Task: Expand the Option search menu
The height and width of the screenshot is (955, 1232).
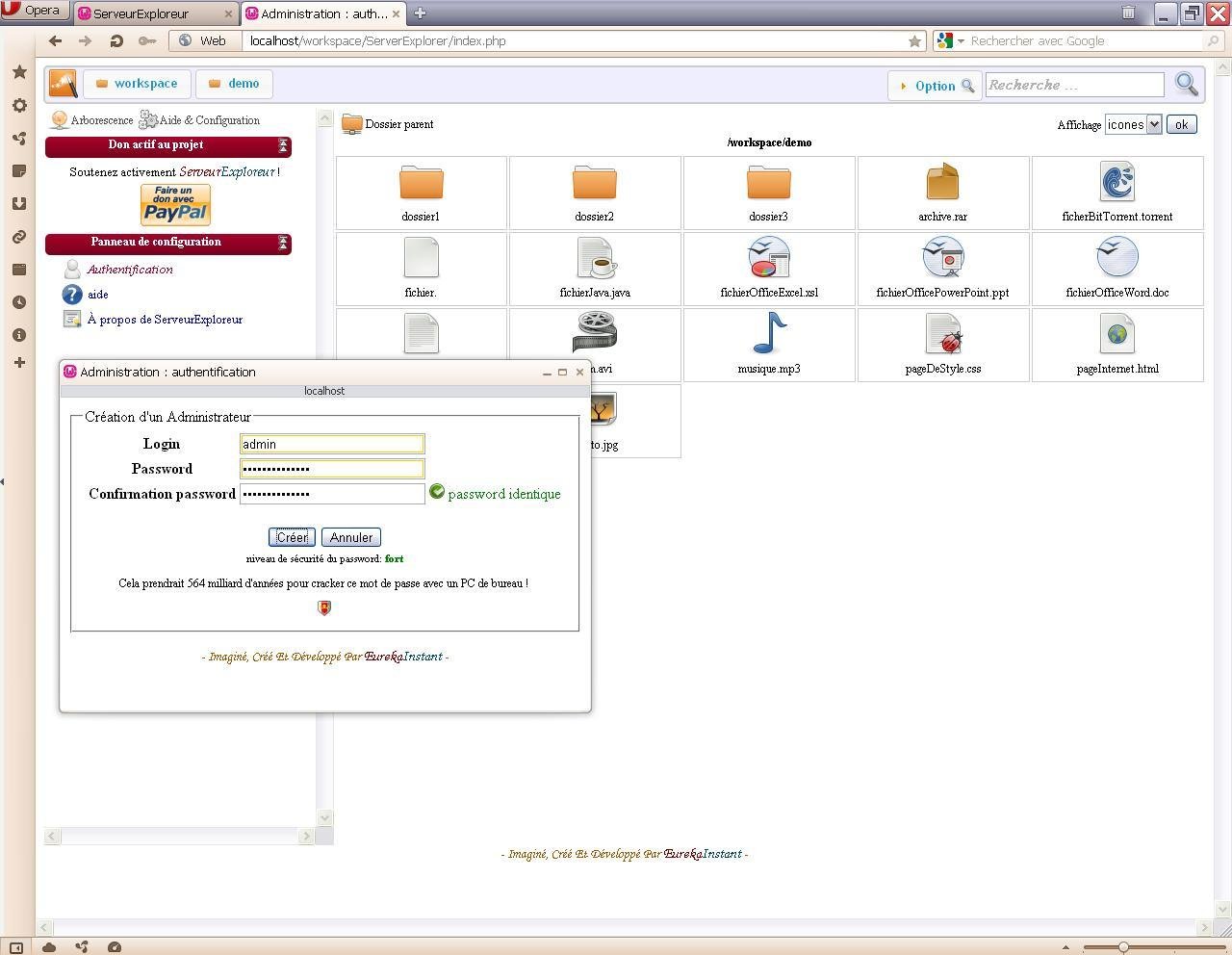Action: click(933, 85)
